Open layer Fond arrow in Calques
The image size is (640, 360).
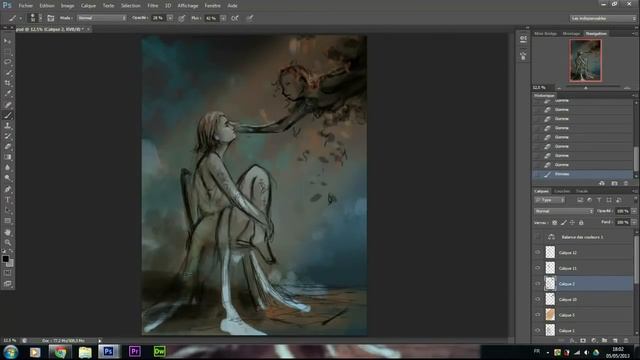click(634, 222)
